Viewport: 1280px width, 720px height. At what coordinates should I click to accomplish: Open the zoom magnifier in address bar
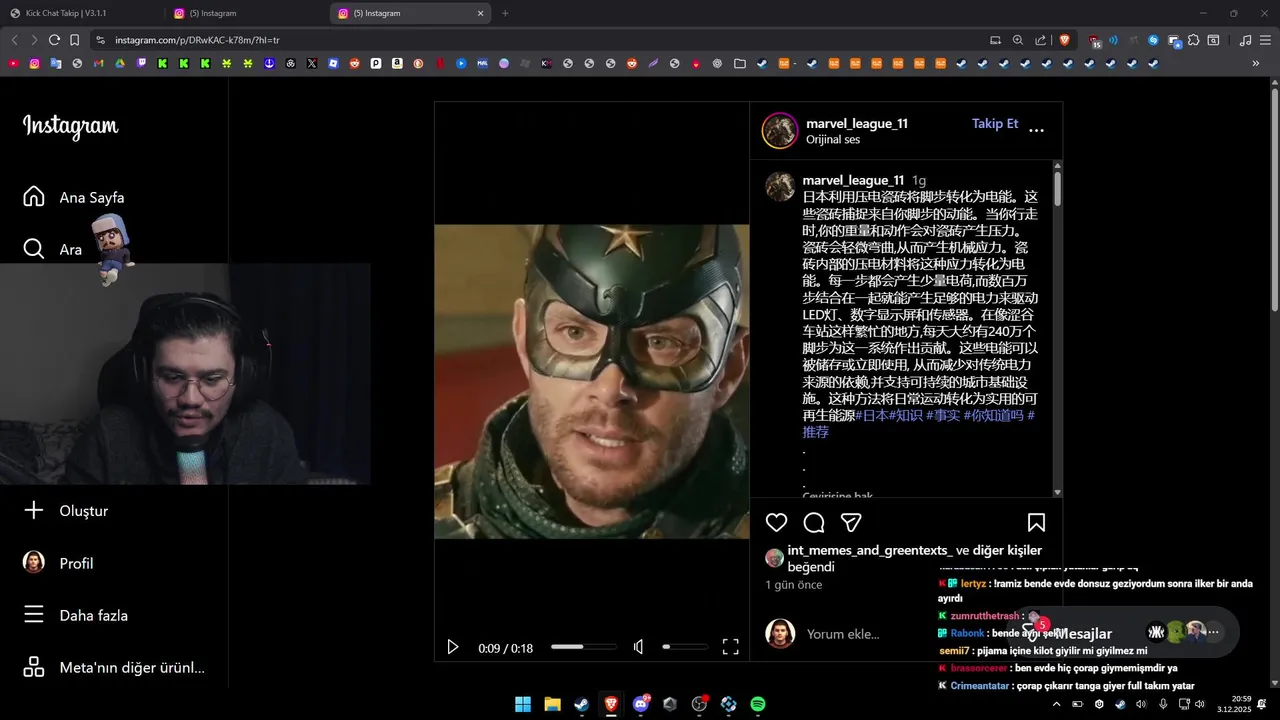[x=1018, y=40]
